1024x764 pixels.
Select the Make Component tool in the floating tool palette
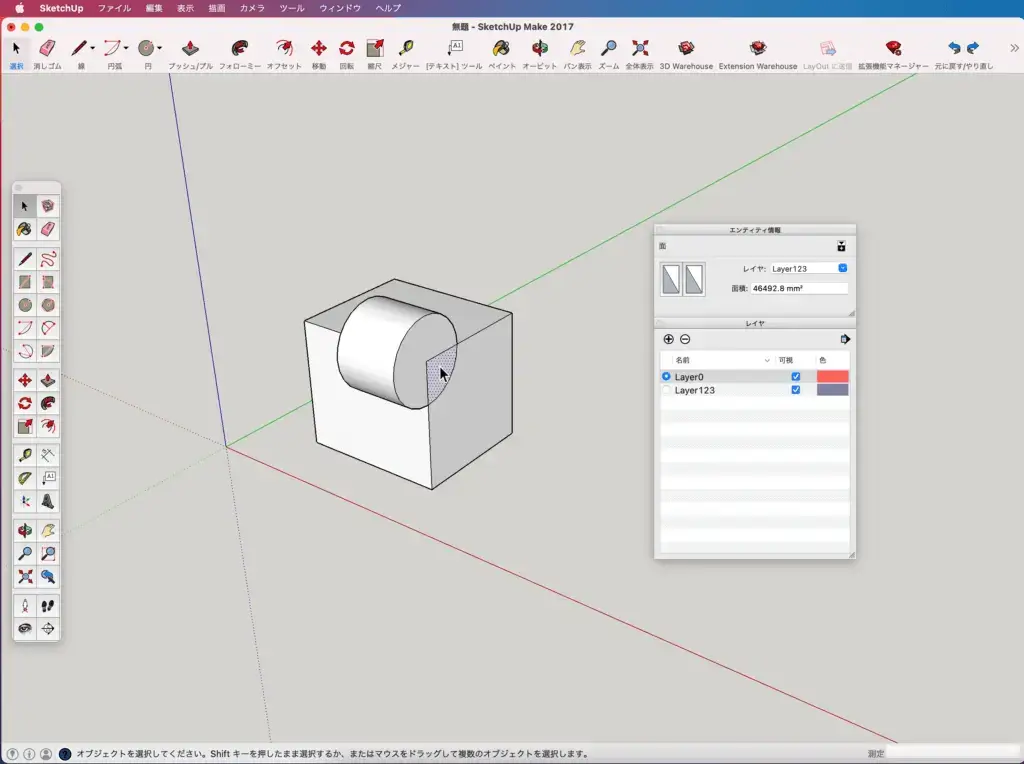[x=48, y=206]
